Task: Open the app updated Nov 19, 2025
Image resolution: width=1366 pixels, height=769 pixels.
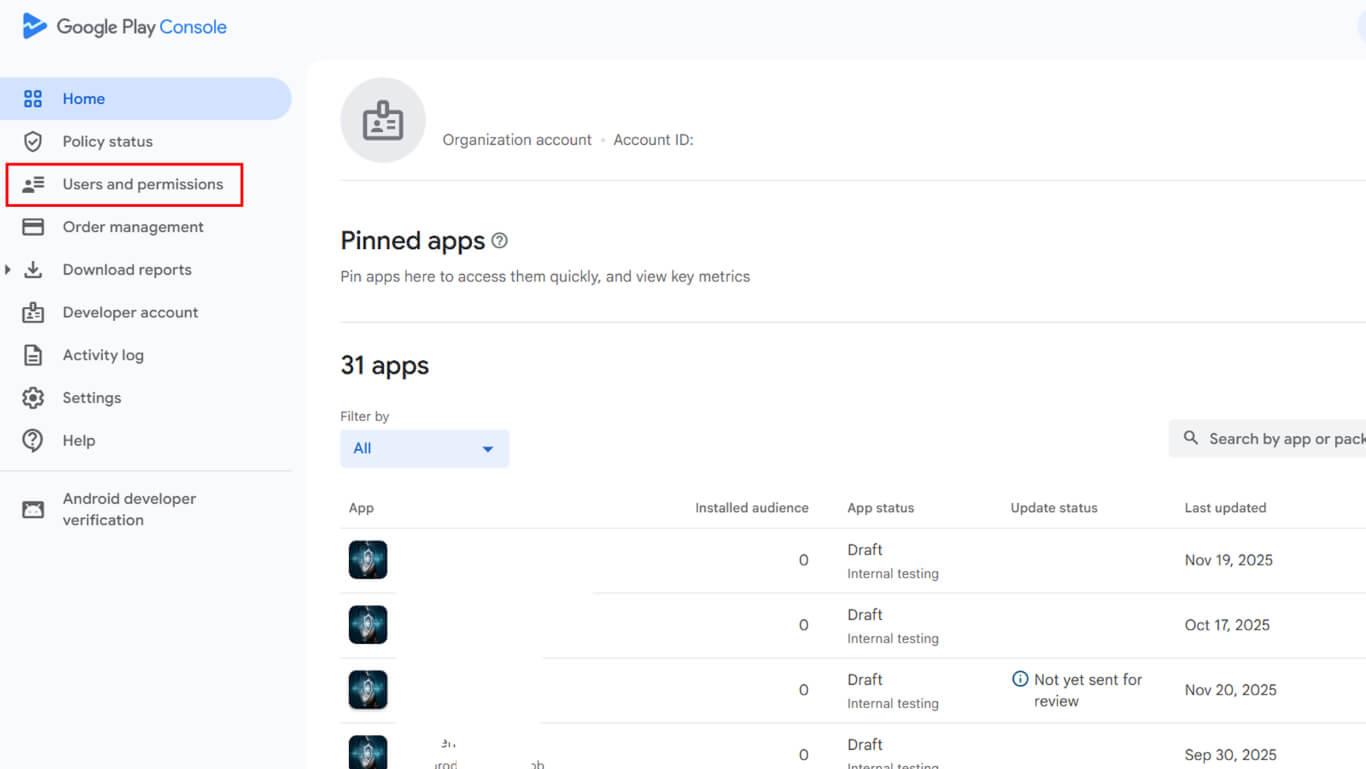Action: tap(368, 560)
